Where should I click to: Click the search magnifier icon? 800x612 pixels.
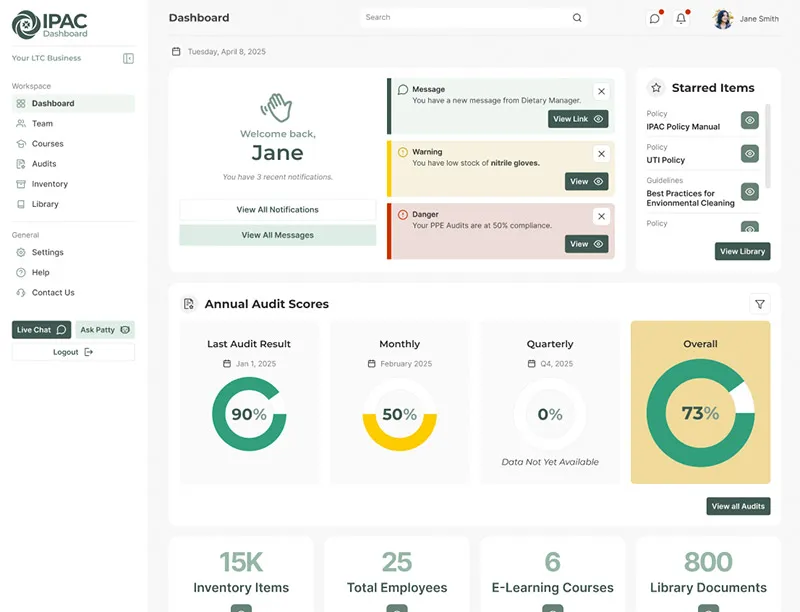click(x=577, y=18)
